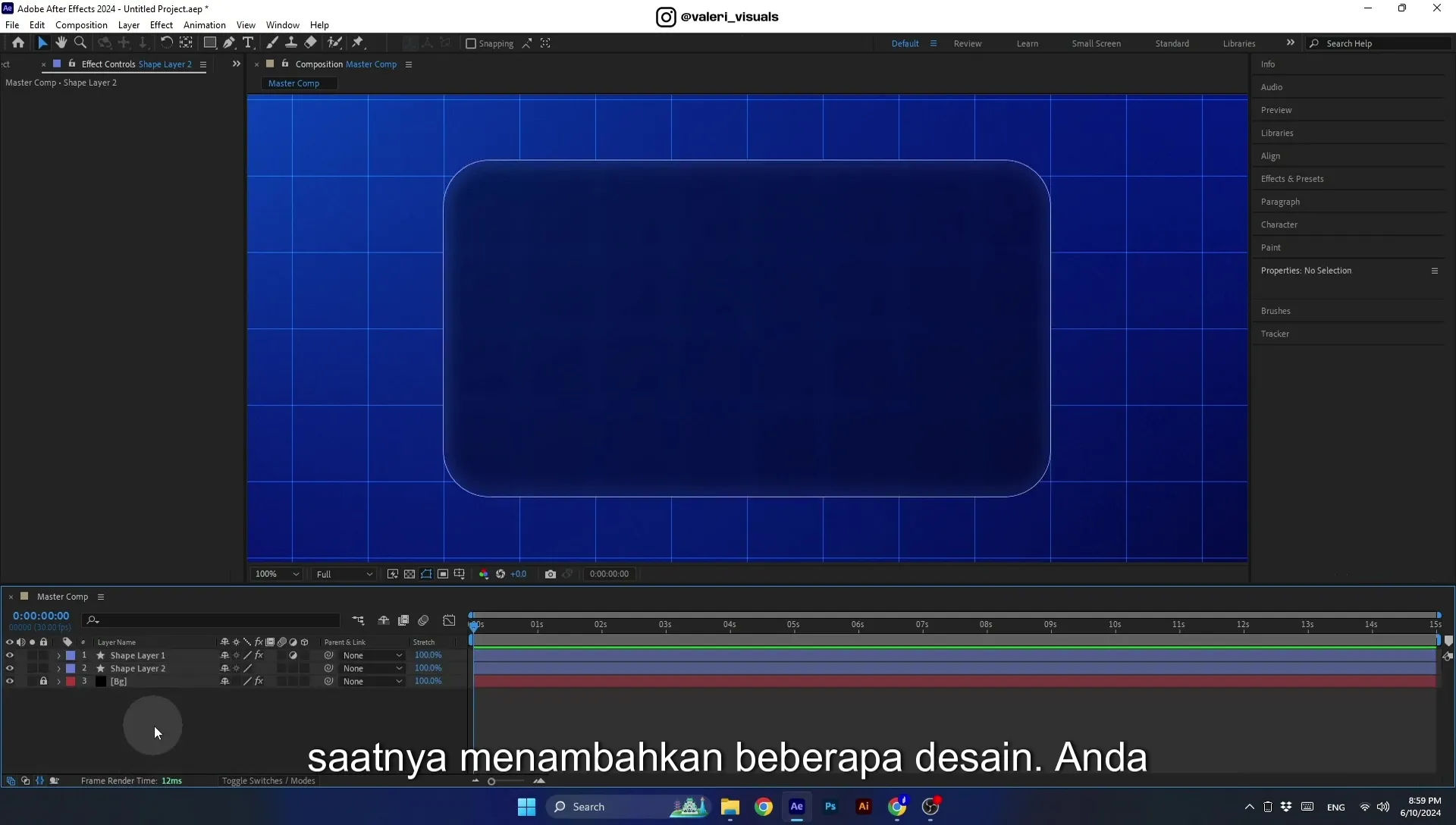Unlock the Bg layer lock
The height and width of the screenshot is (825, 1456).
click(x=43, y=681)
